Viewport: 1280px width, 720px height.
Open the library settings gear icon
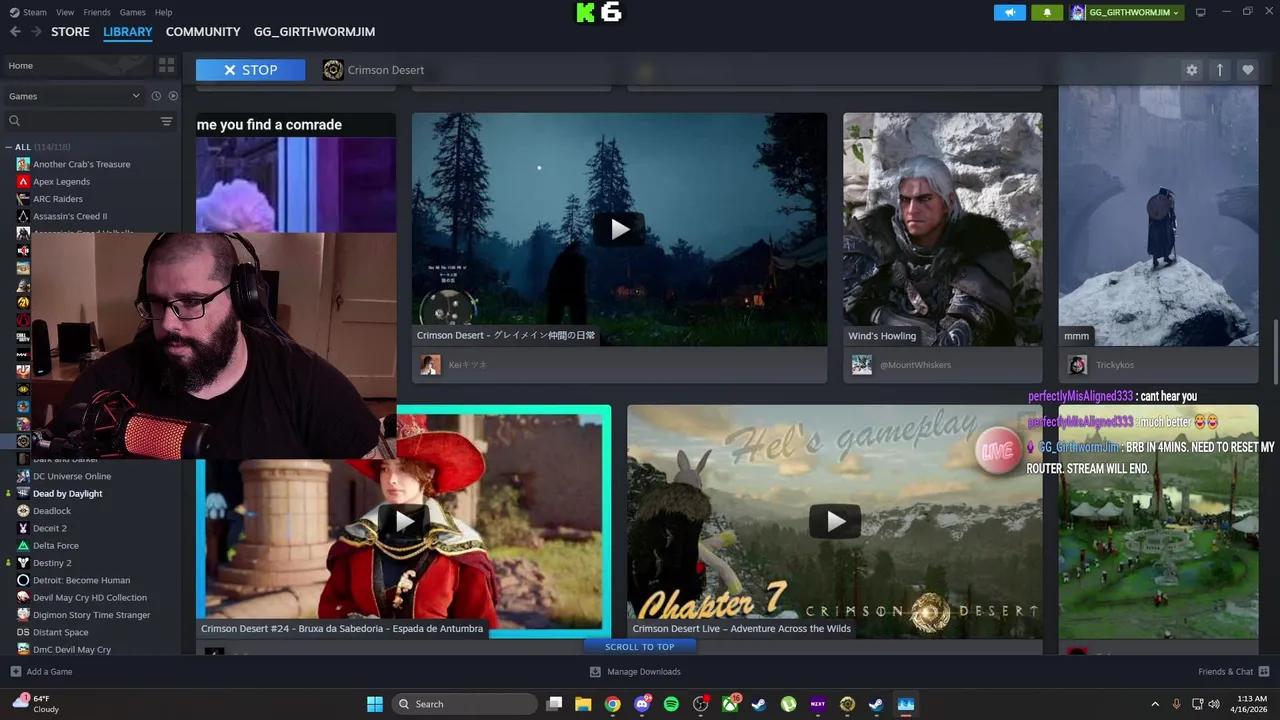coord(1192,70)
